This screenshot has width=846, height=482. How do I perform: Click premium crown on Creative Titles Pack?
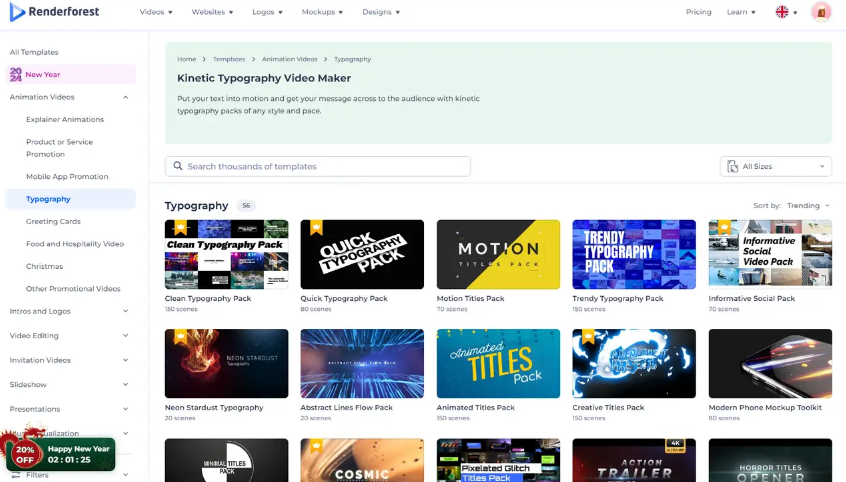click(x=588, y=337)
